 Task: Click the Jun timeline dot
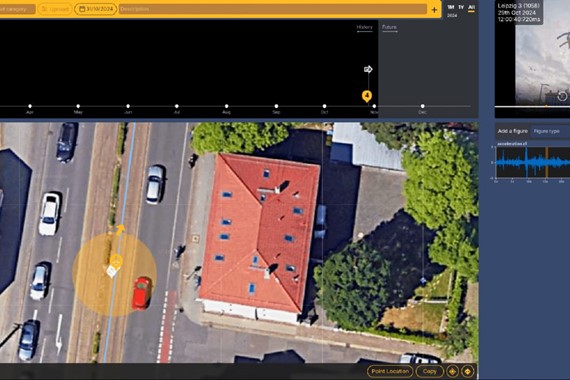tap(128, 106)
